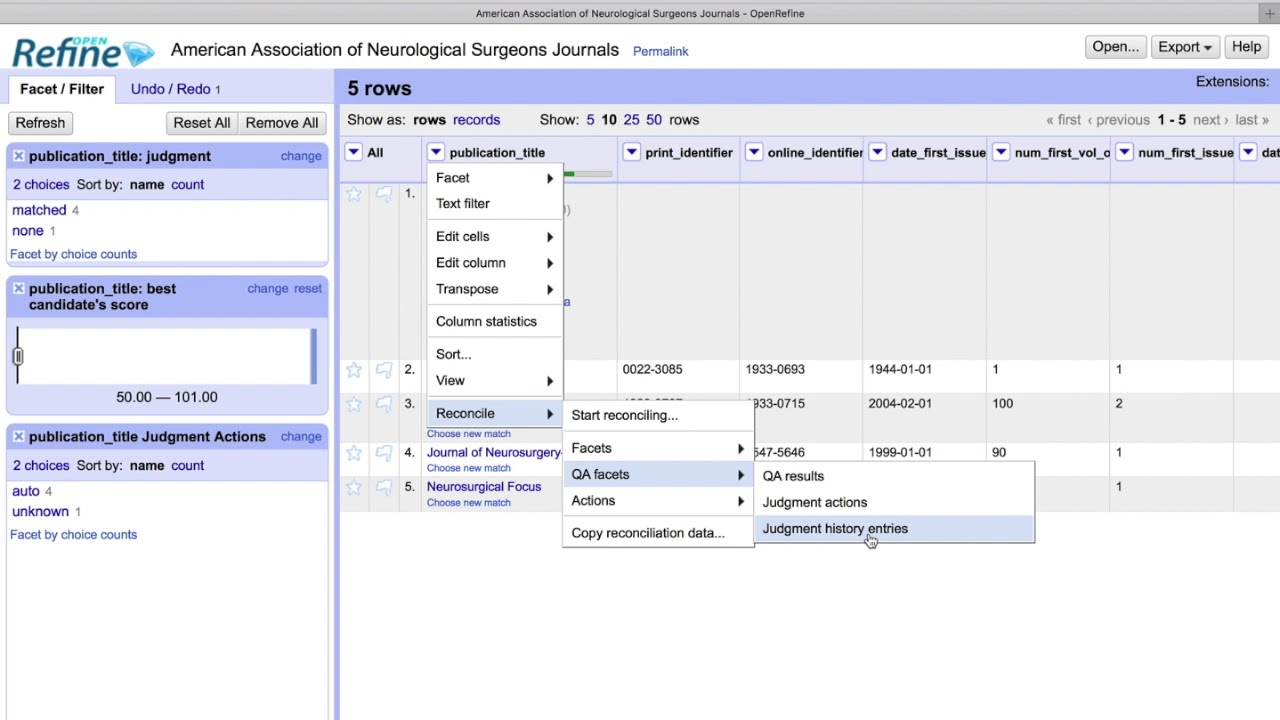The image size is (1280, 720).
Task: Select Copy reconciliation data...
Action: [658, 533]
